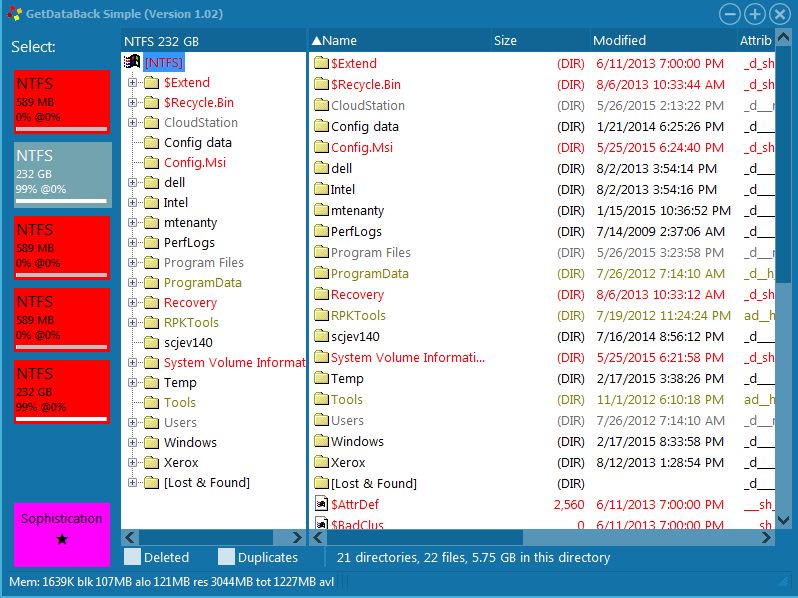Click the Windows folder icon in file list
Screen dimensions: 798x598
pos(321,441)
